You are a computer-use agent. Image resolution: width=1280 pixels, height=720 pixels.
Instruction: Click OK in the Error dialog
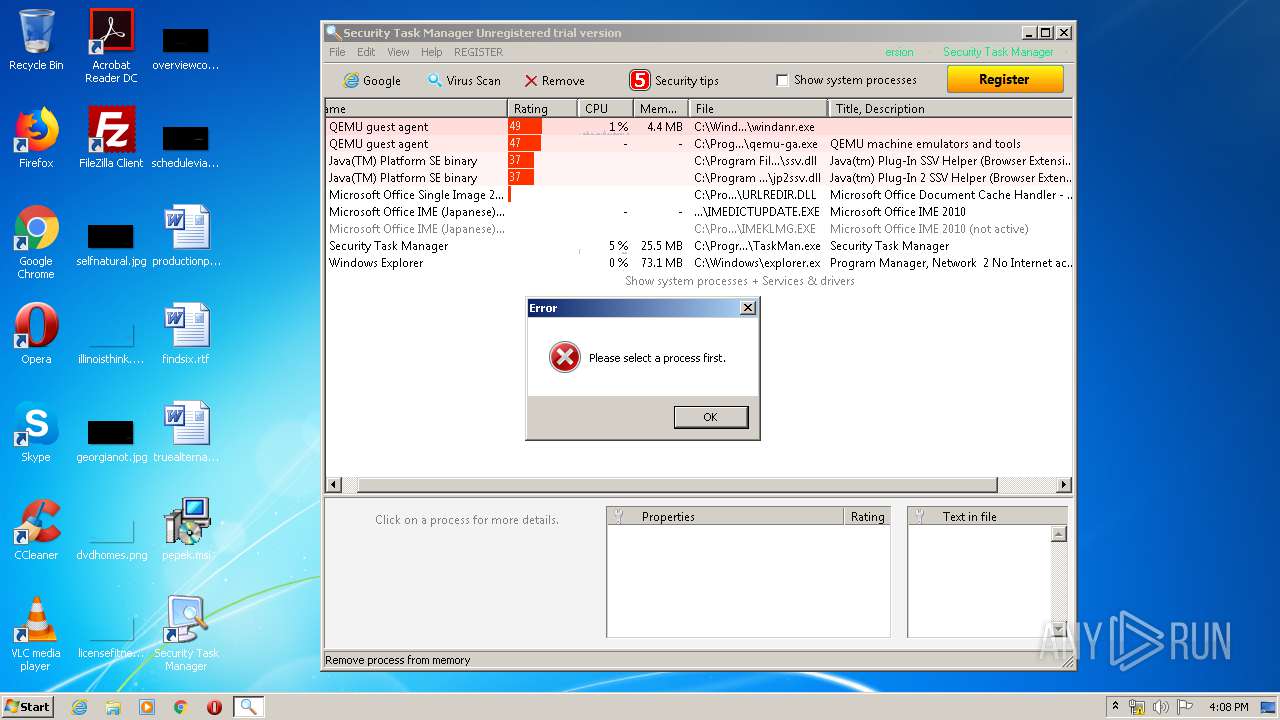[710, 417]
